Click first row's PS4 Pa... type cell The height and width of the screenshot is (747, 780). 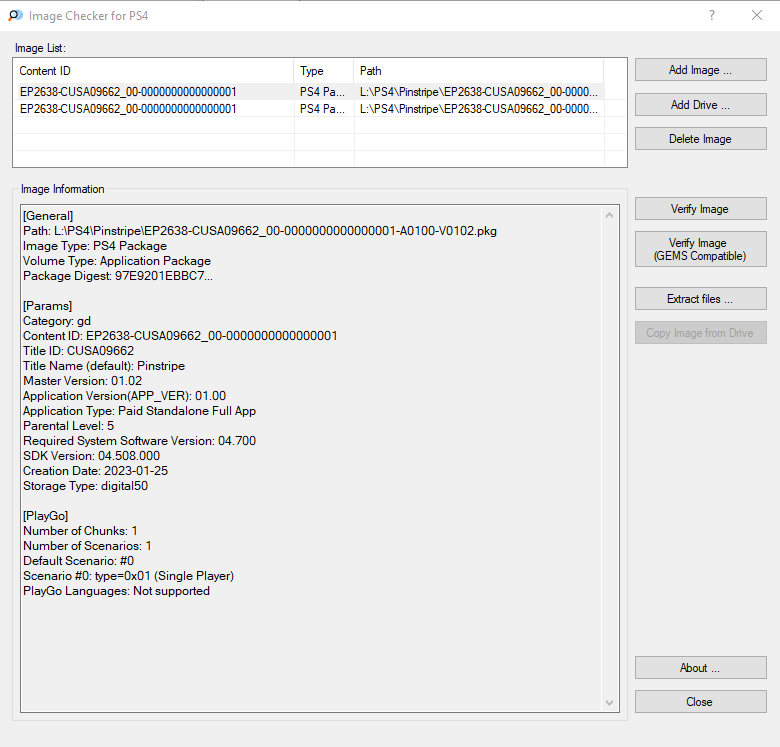coord(322,92)
